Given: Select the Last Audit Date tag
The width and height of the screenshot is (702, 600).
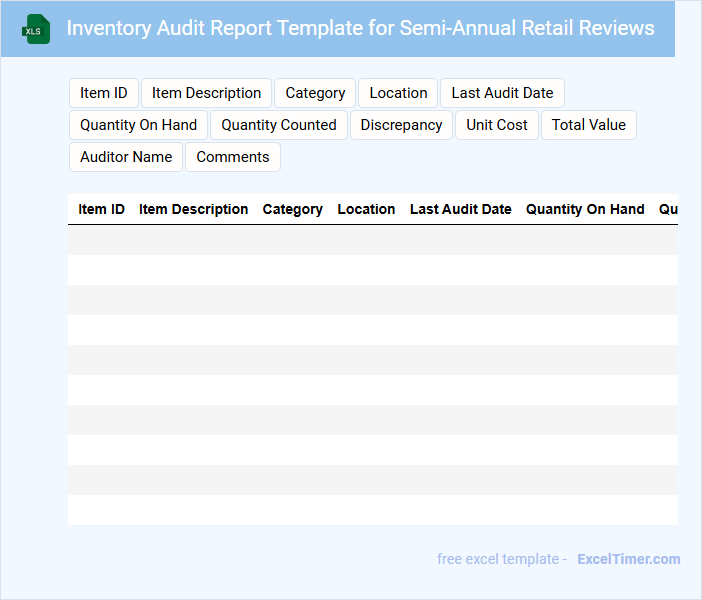Looking at the screenshot, I should pyautogui.click(x=502, y=93).
